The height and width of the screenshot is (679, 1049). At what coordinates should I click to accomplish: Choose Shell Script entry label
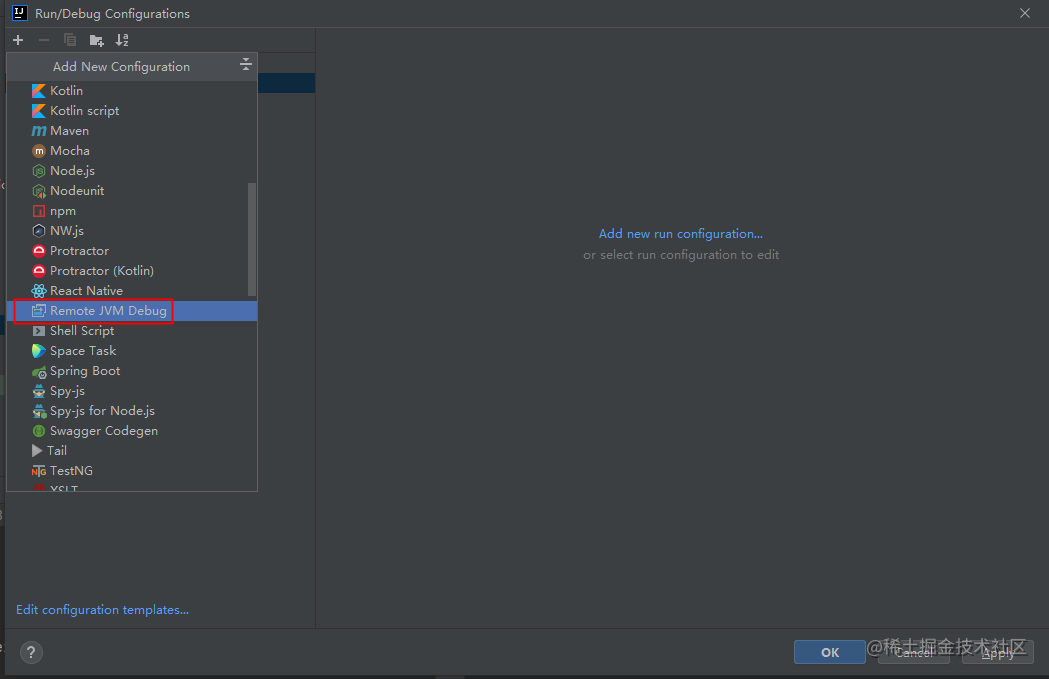(82, 331)
